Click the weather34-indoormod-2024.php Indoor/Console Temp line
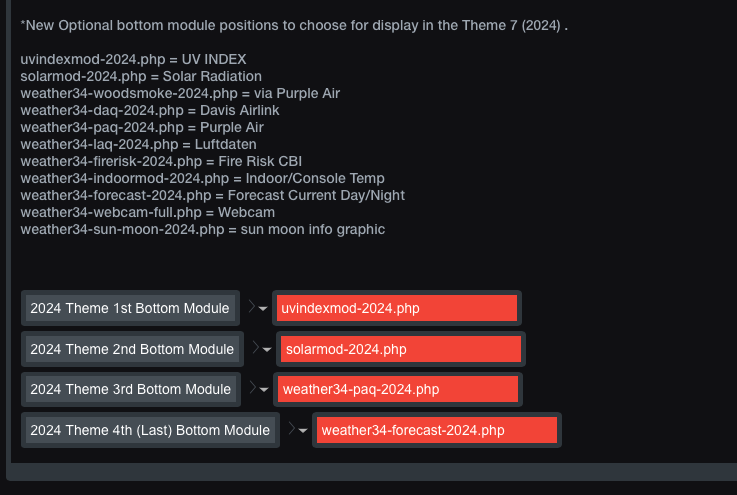 (x=203, y=178)
